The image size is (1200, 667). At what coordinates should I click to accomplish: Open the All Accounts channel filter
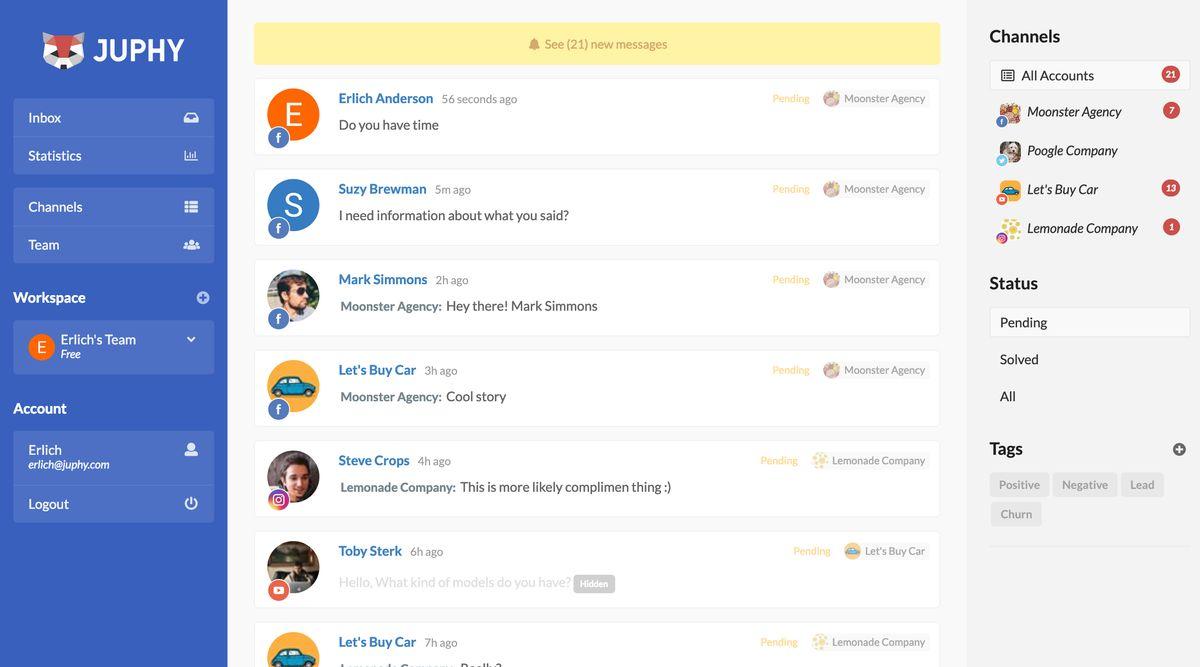tap(1089, 75)
